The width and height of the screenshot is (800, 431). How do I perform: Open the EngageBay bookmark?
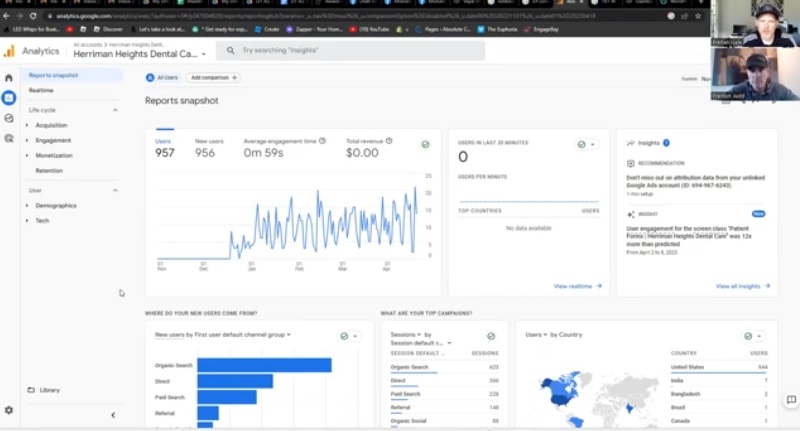(541, 29)
